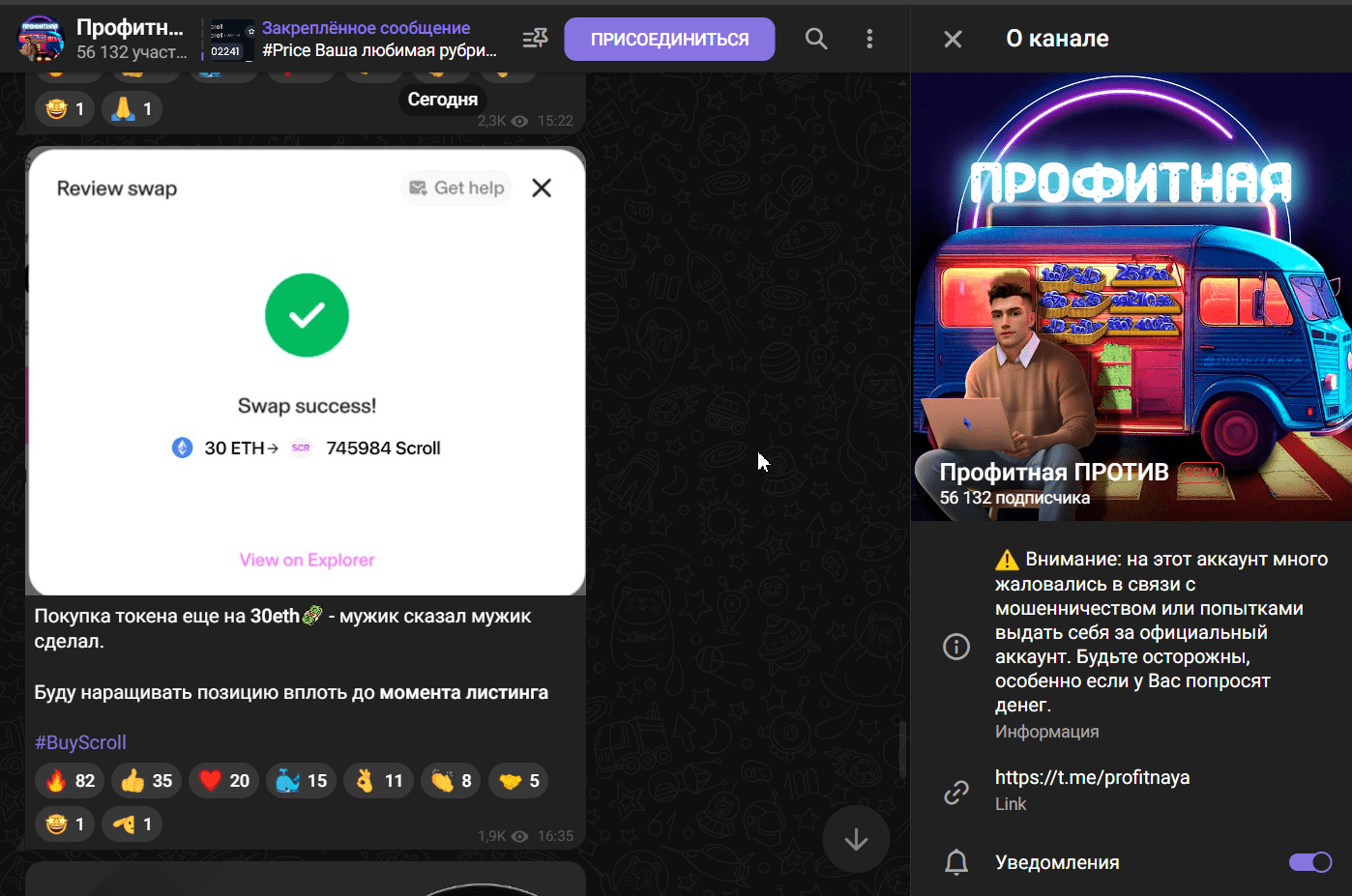Join the channel with ПРИСОЕДИНИТЬСЯ button

[x=669, y=39]
